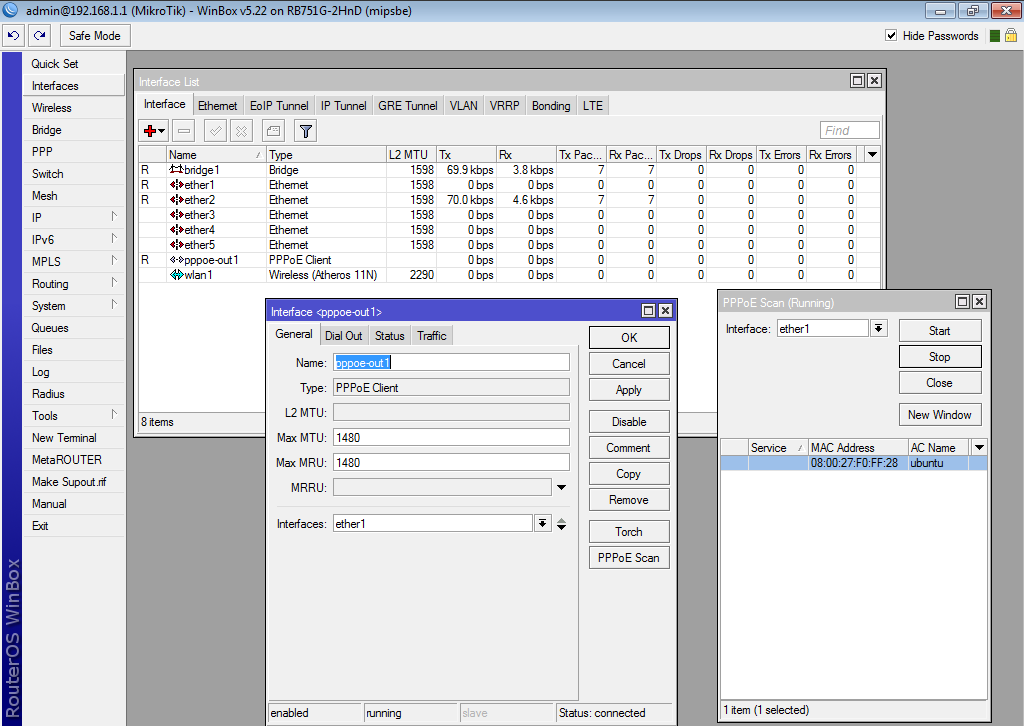Expand the System submenu
The image size is (1024, 726).
(114, 305)
